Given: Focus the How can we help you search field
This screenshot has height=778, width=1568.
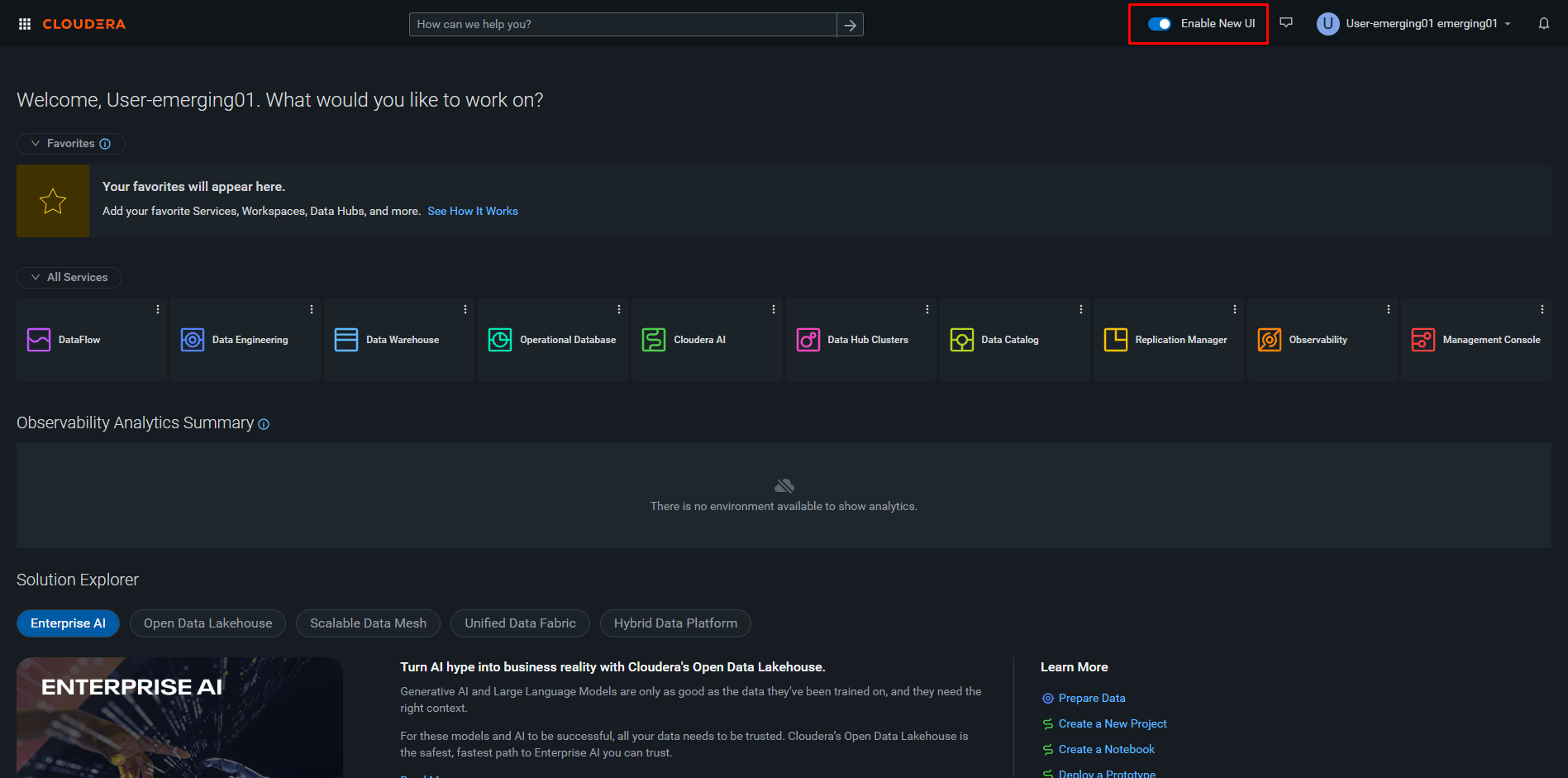Looking at the screenshot, I should click(x=622, y=25).
